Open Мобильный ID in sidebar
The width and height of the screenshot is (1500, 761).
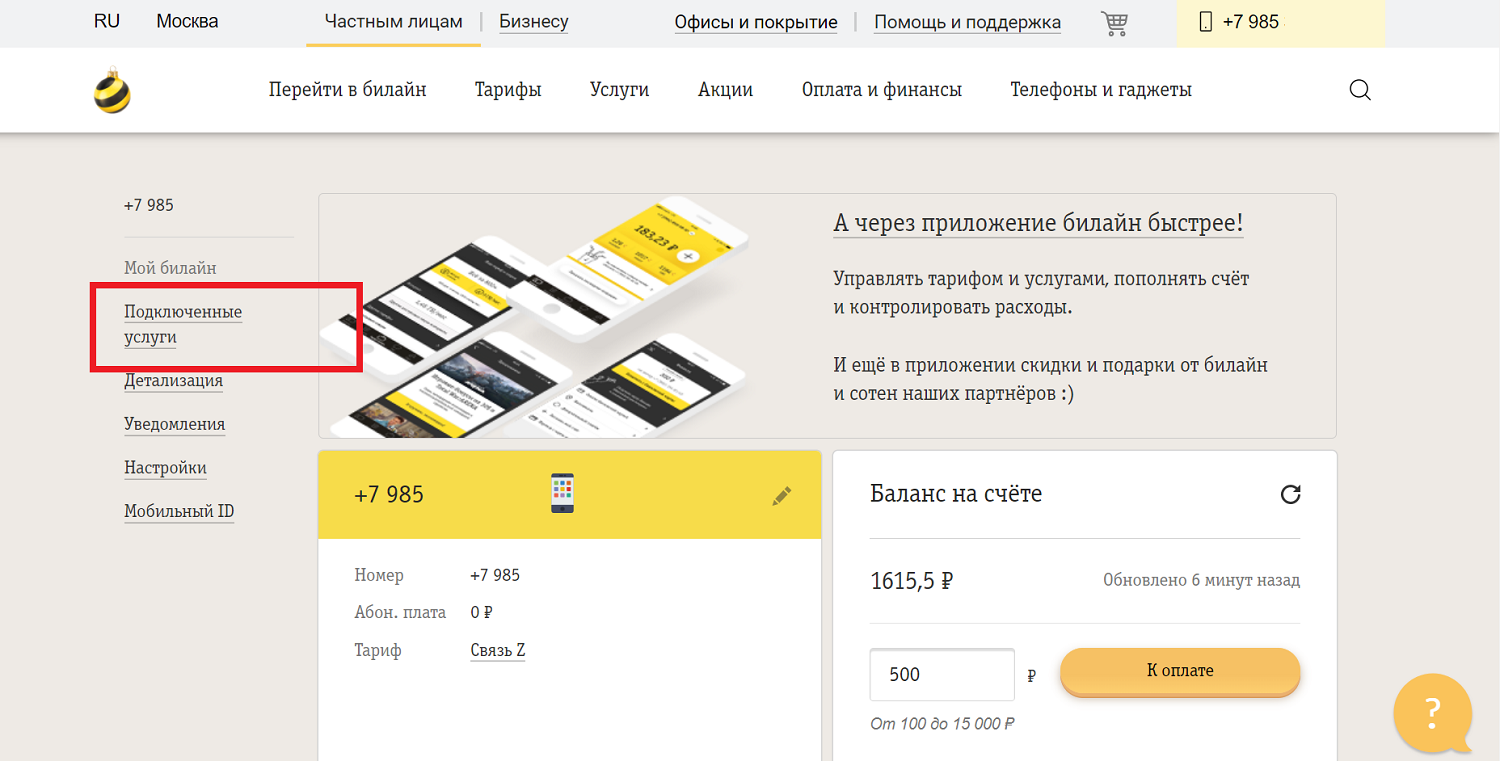pyautogui.click(x=179, y=511)
